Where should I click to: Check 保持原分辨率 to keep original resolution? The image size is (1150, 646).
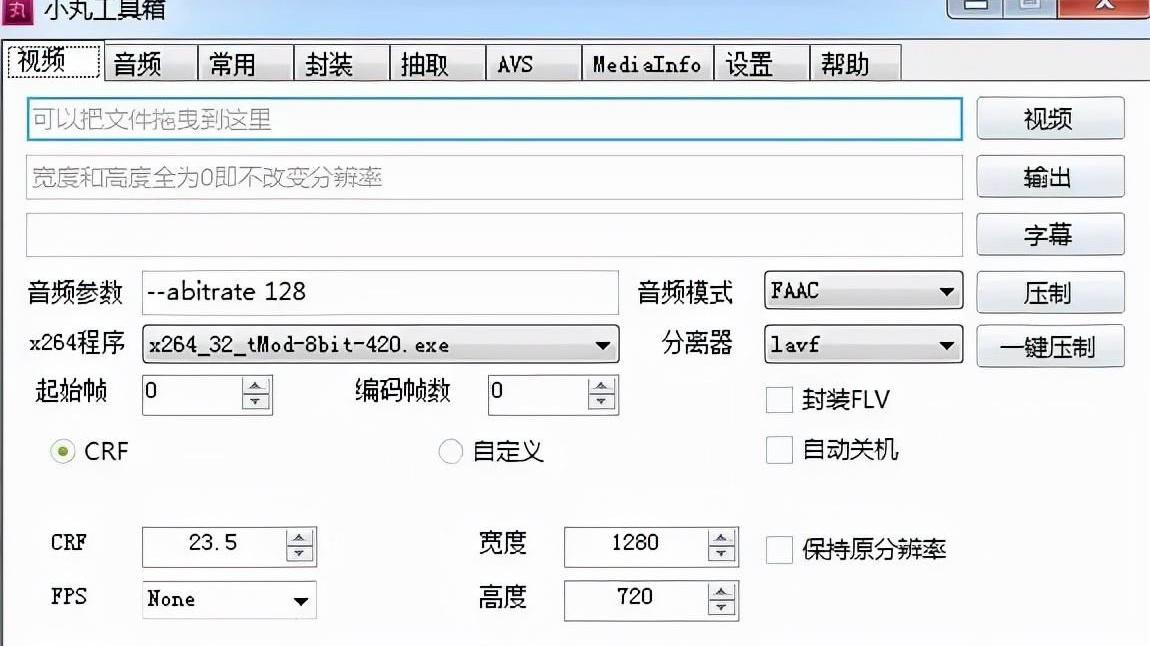(779, 548)
